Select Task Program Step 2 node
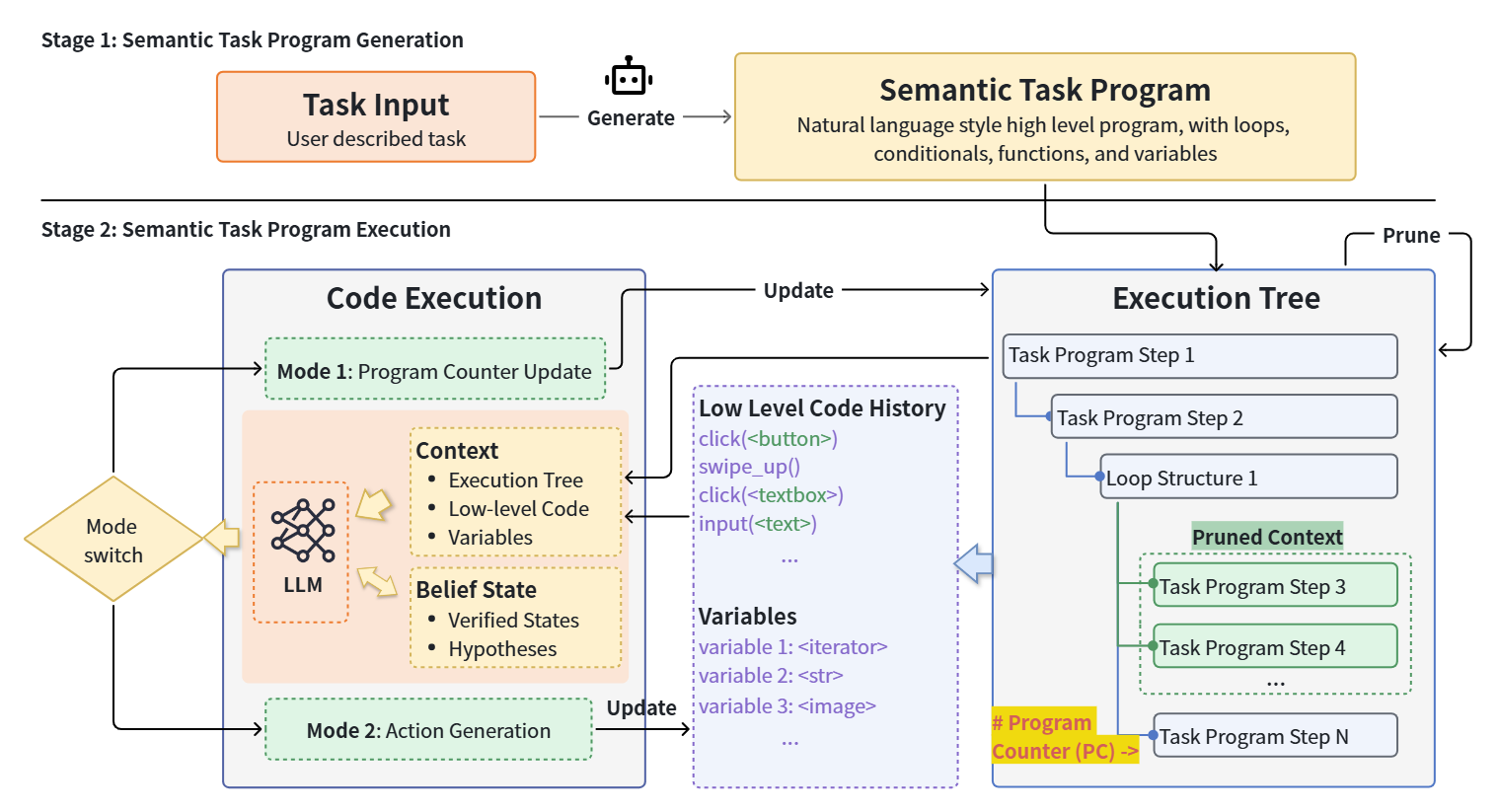This screenshot has width=1498, height=812. pyautogui.click(x=1224, y=416)
